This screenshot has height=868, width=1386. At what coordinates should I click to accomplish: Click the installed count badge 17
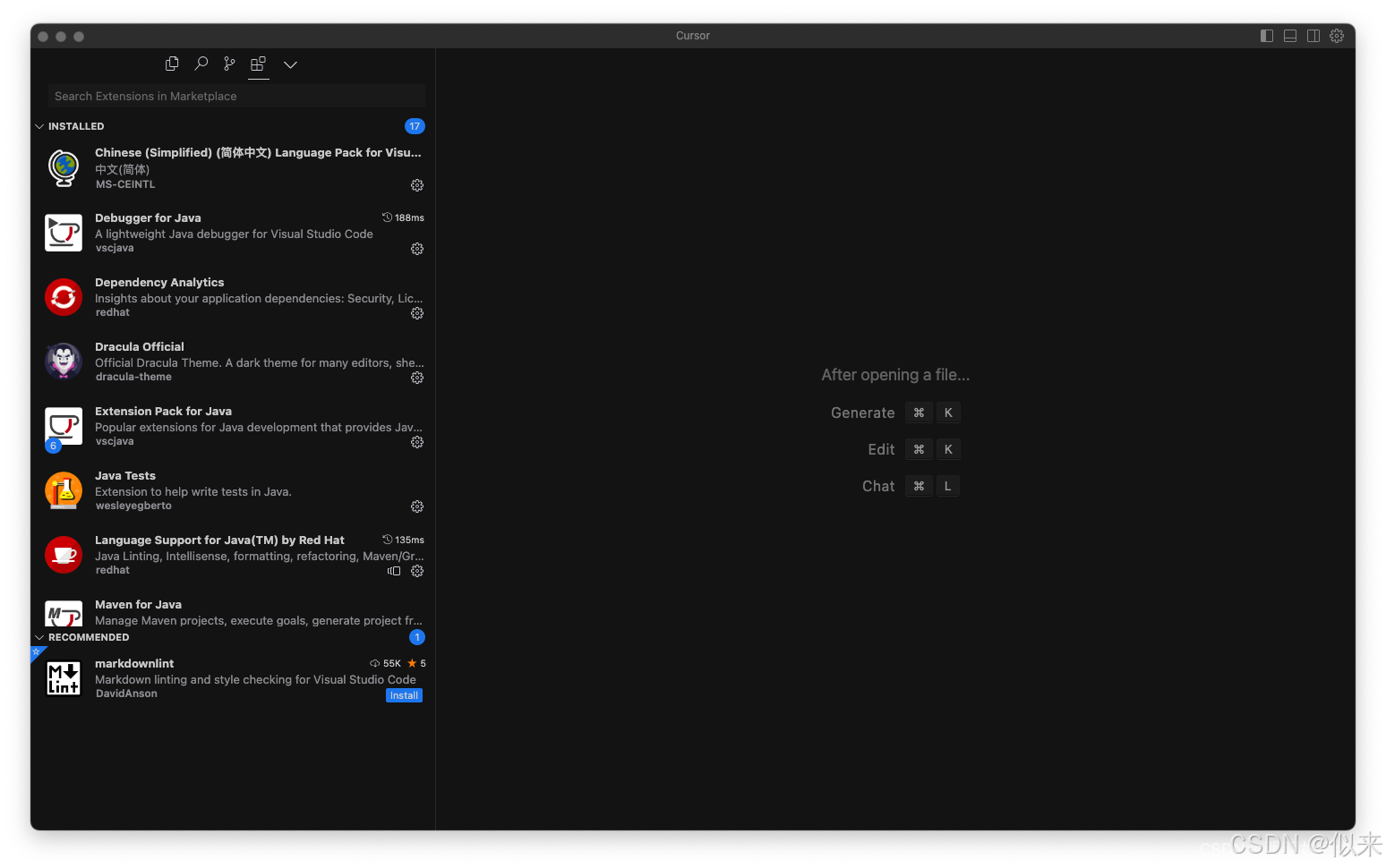pyautogui.click(x=415, y=126)
